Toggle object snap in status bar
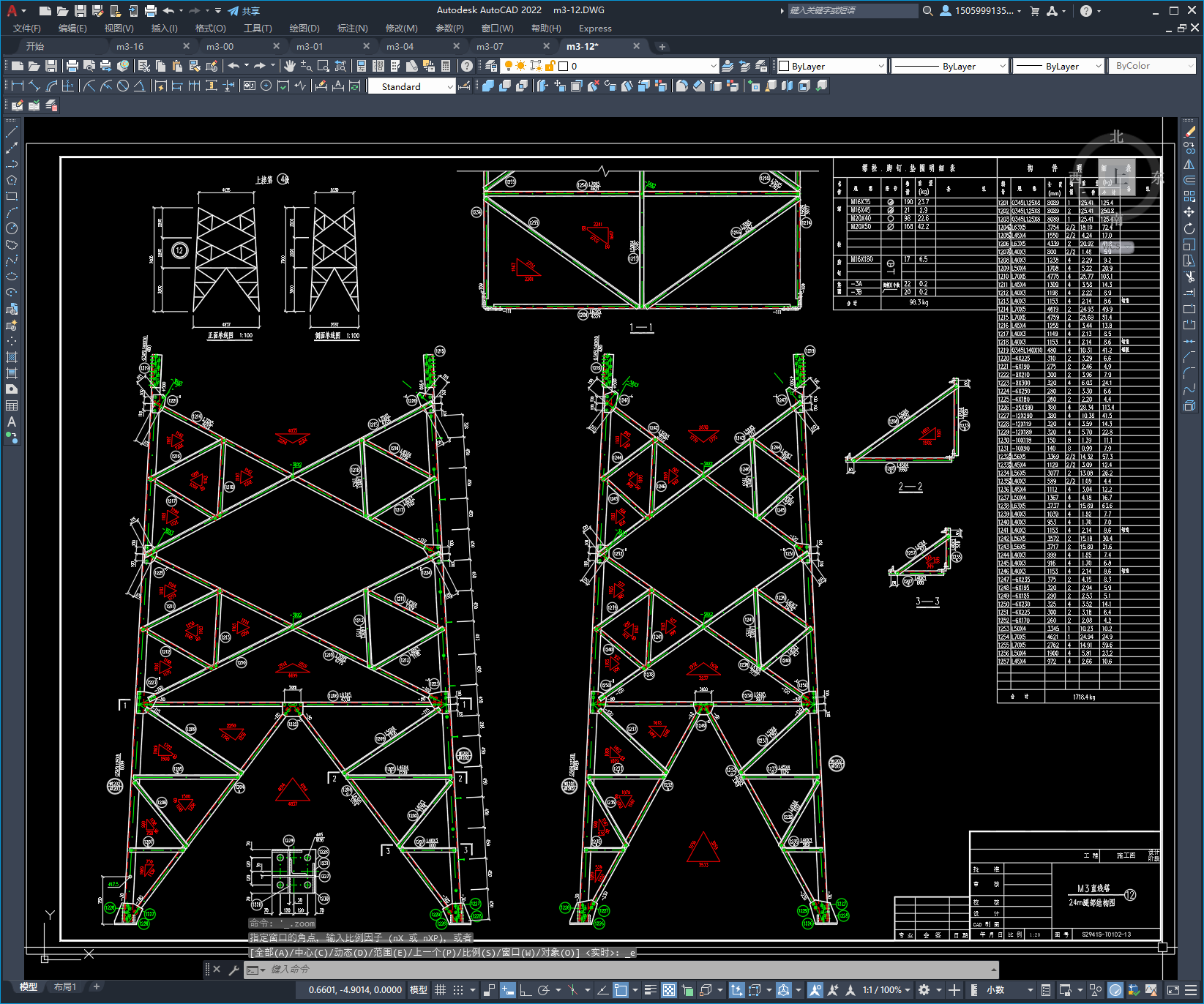This screenshot has width=1204, height=1004. pos(621,990)
